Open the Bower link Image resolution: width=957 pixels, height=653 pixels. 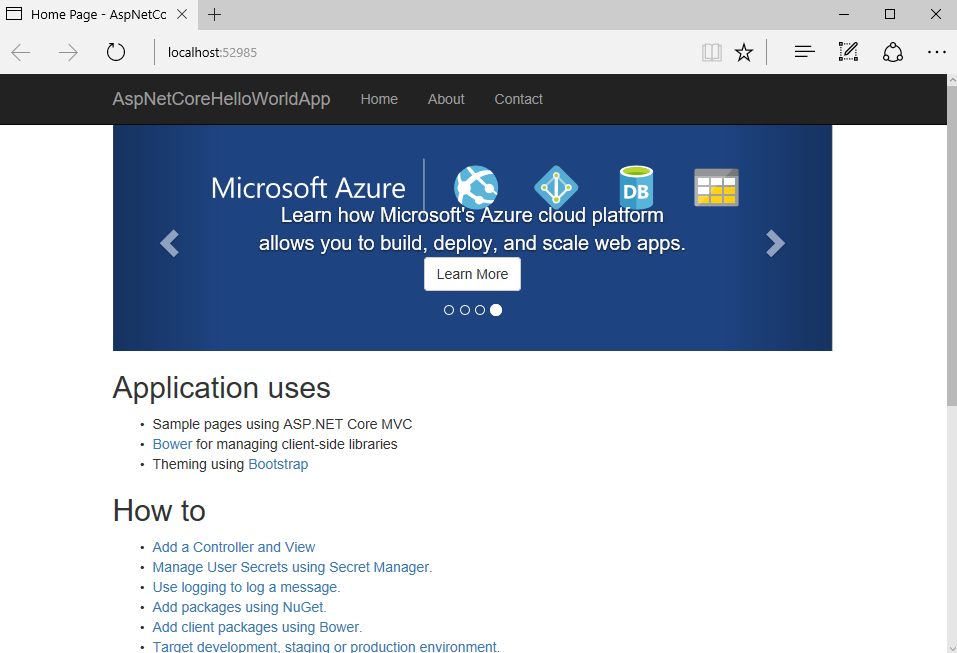(x=172, y=444)
